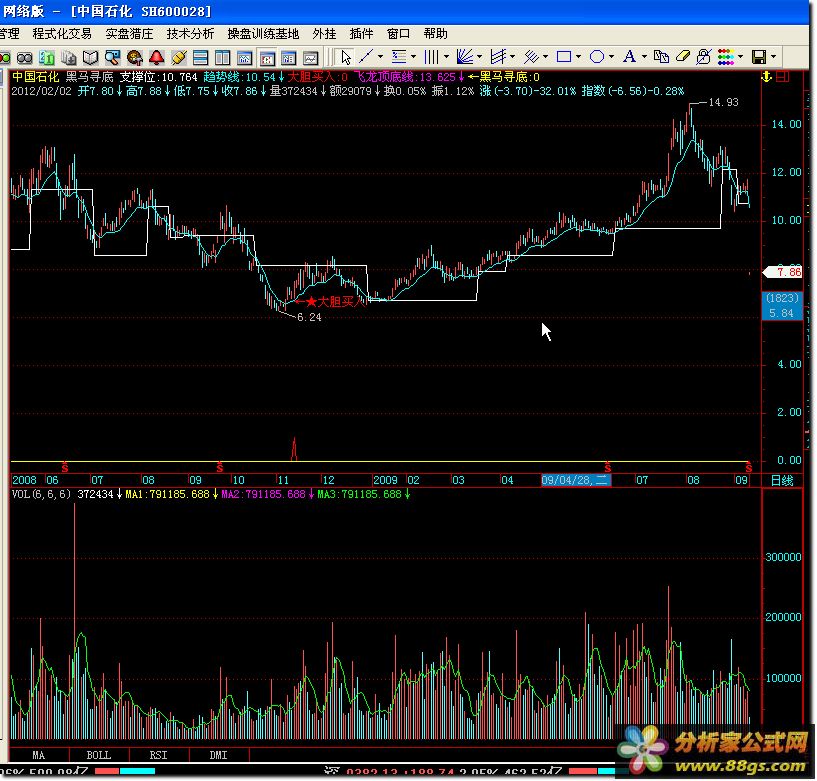This screenshot has width=817, height=781.
Task: Expand the fan lines tool dropdown arrow
Action: point(479,57)
